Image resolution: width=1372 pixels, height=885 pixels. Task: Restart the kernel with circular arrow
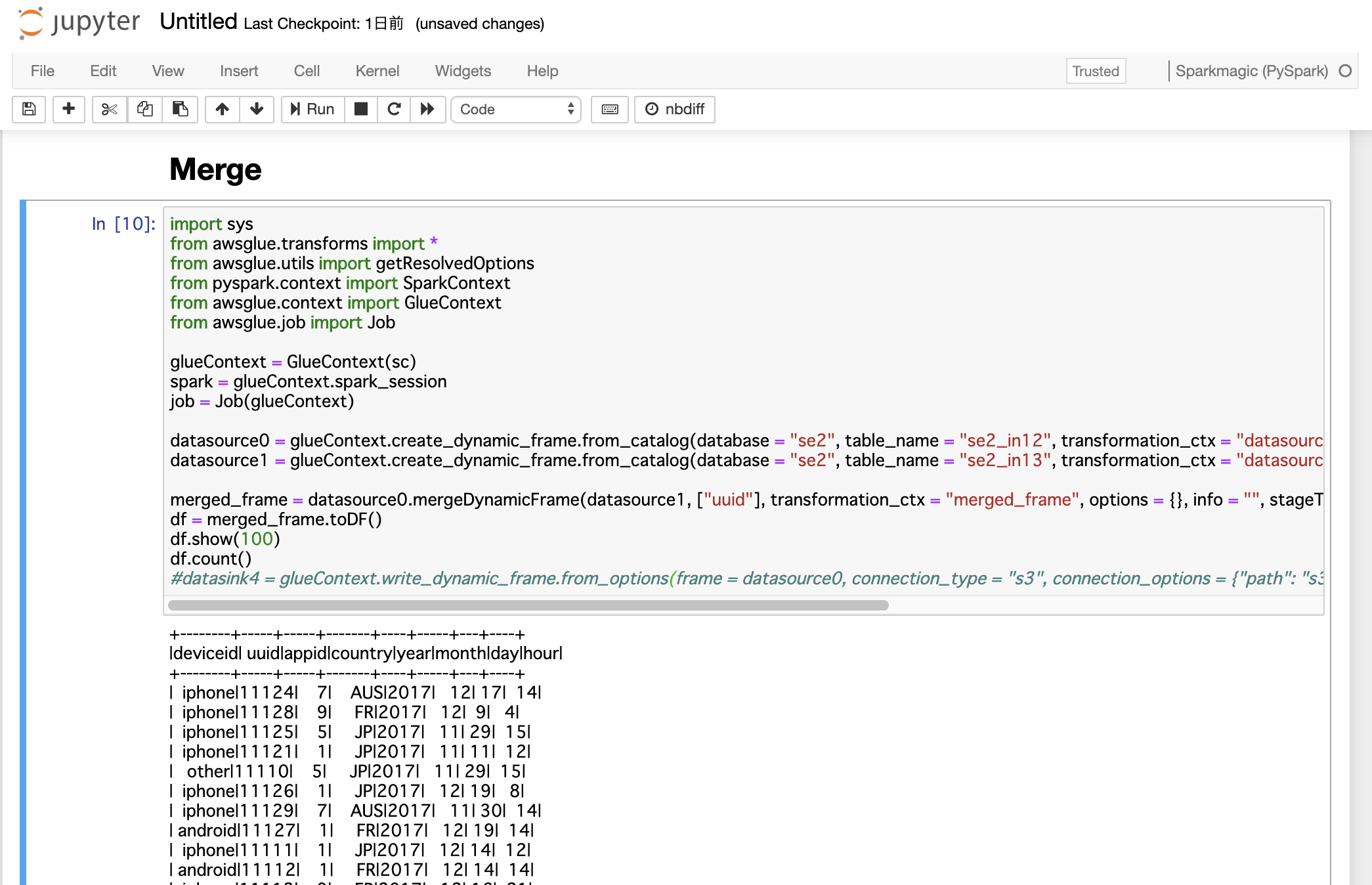pyautogui.click(x=394, y=109)
